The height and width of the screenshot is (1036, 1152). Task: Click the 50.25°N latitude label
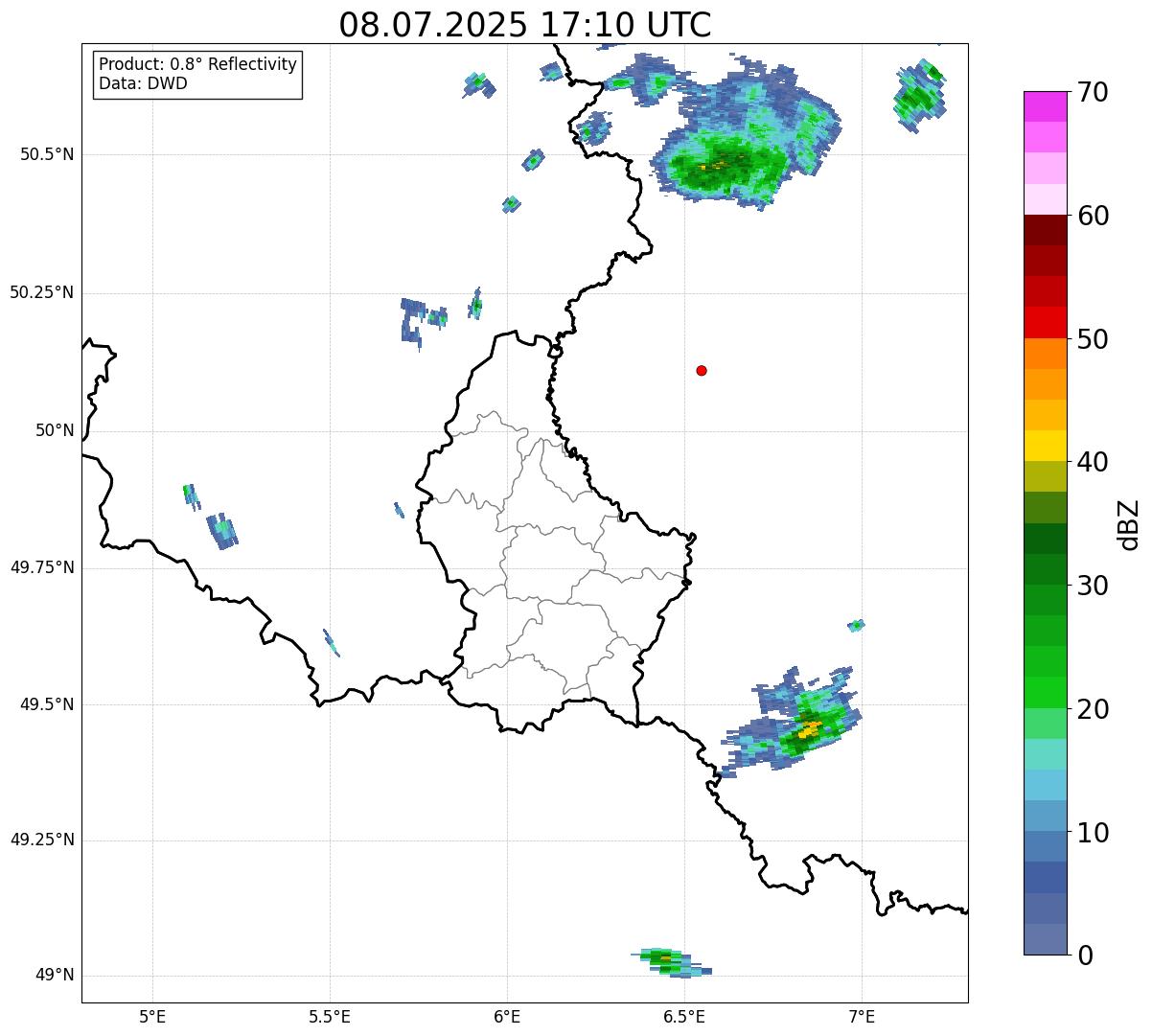pos(41,292)
